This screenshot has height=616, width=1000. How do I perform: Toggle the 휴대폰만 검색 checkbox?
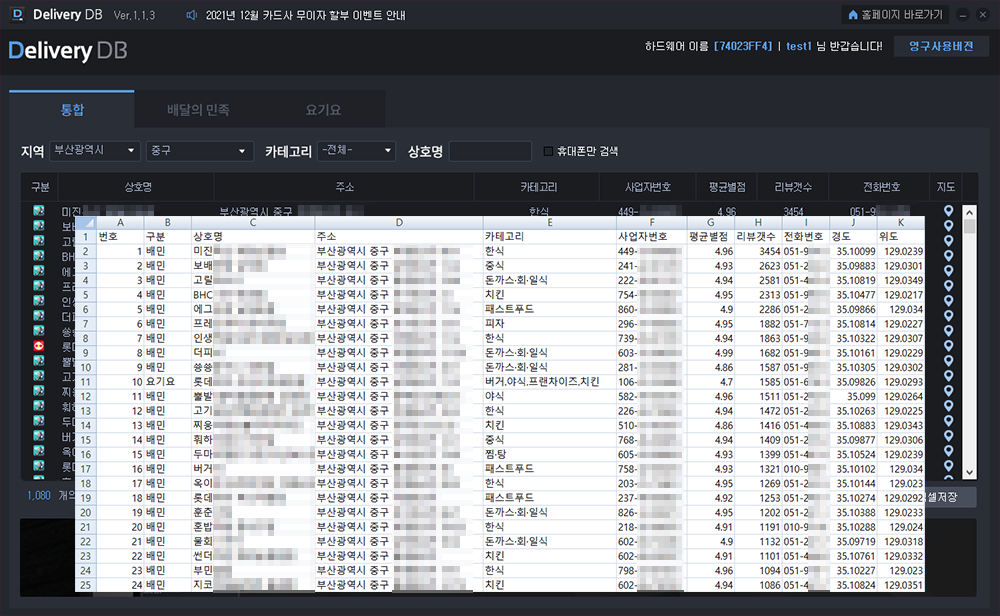[x=548, y=151]
